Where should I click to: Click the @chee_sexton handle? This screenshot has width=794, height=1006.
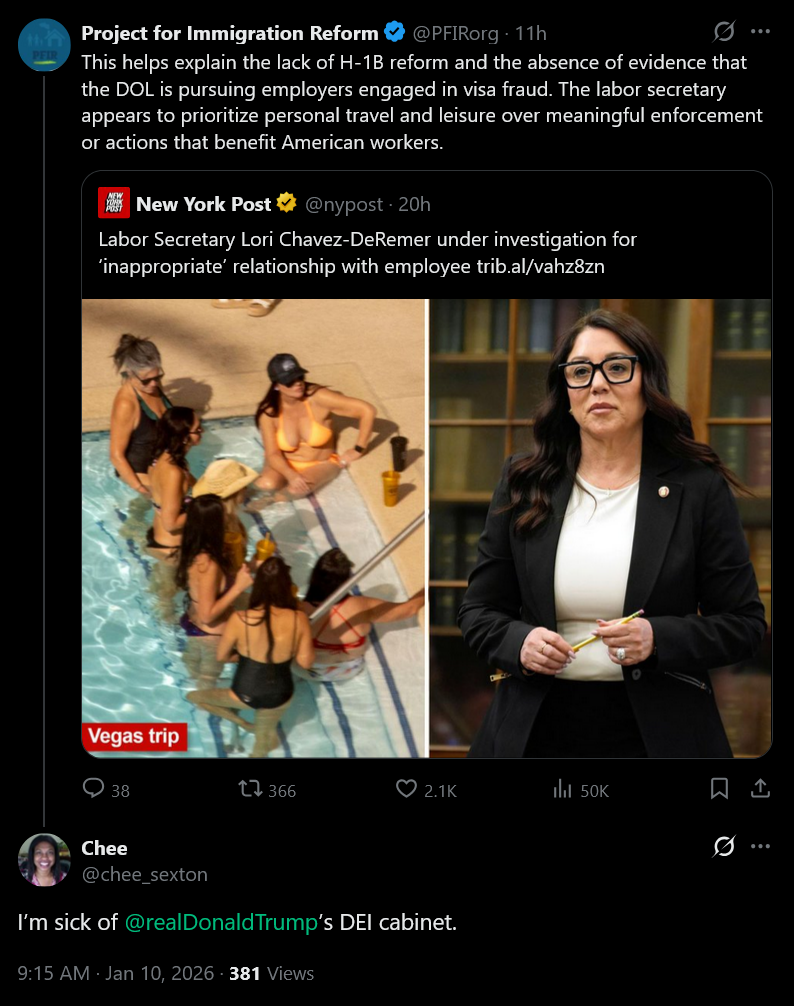pyautogui.click(x=144, y=874)
